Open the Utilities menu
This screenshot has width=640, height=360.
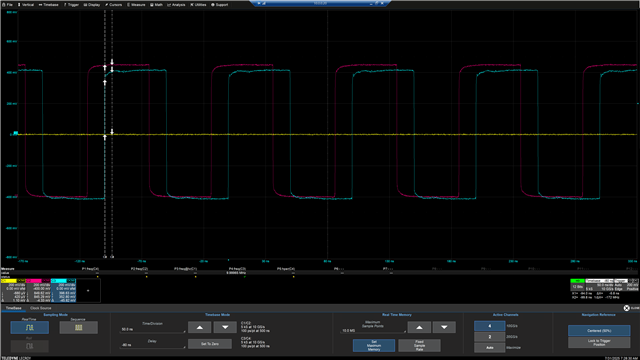click(198, 4)
